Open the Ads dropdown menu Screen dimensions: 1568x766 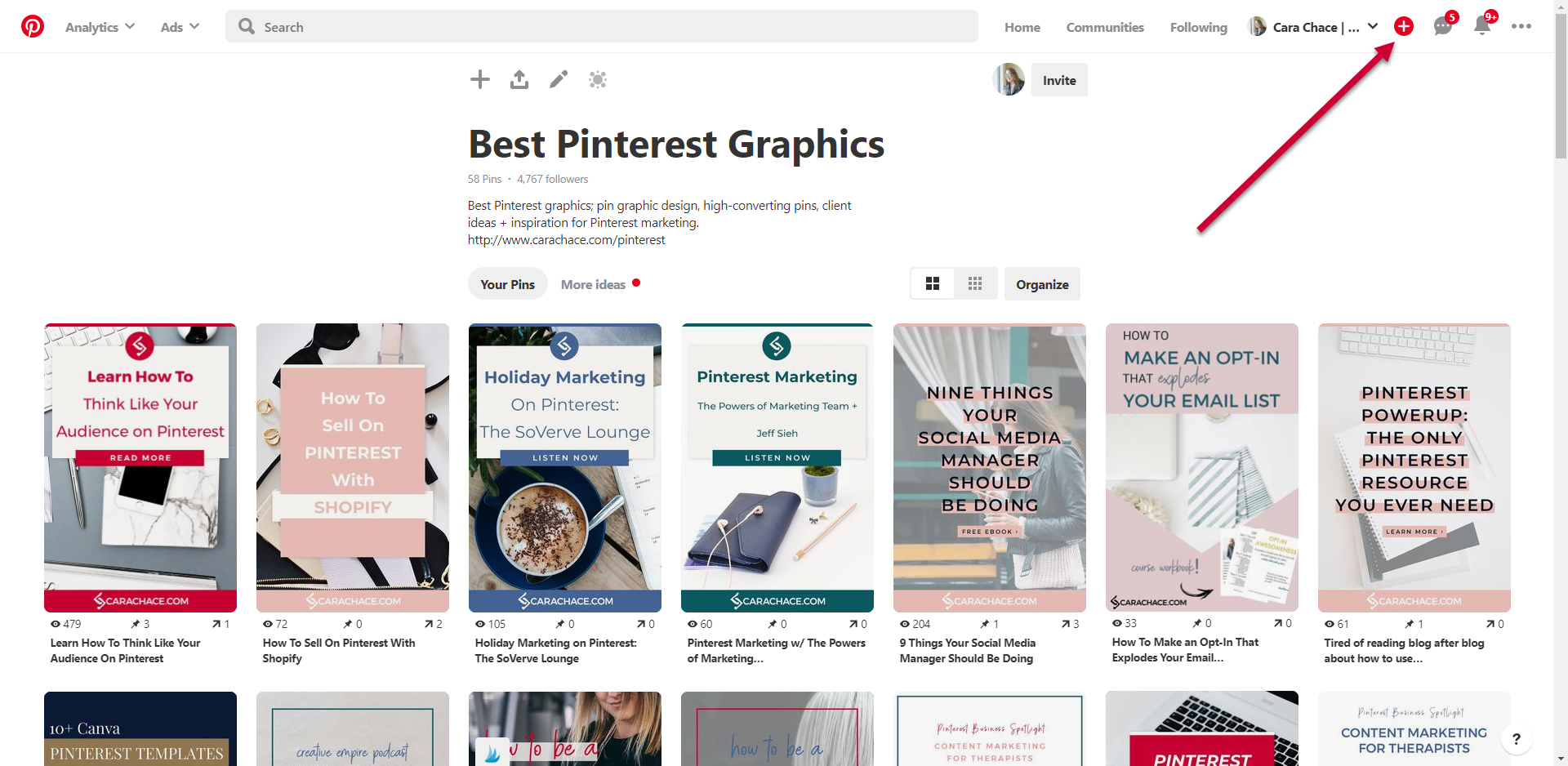180,27
